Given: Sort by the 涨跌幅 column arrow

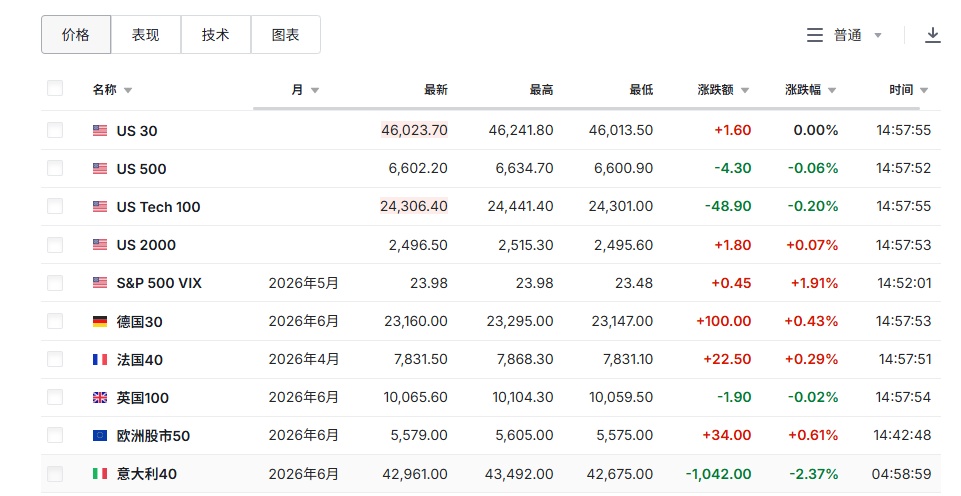Looking at the screenshot, I should tap(833, 90).
